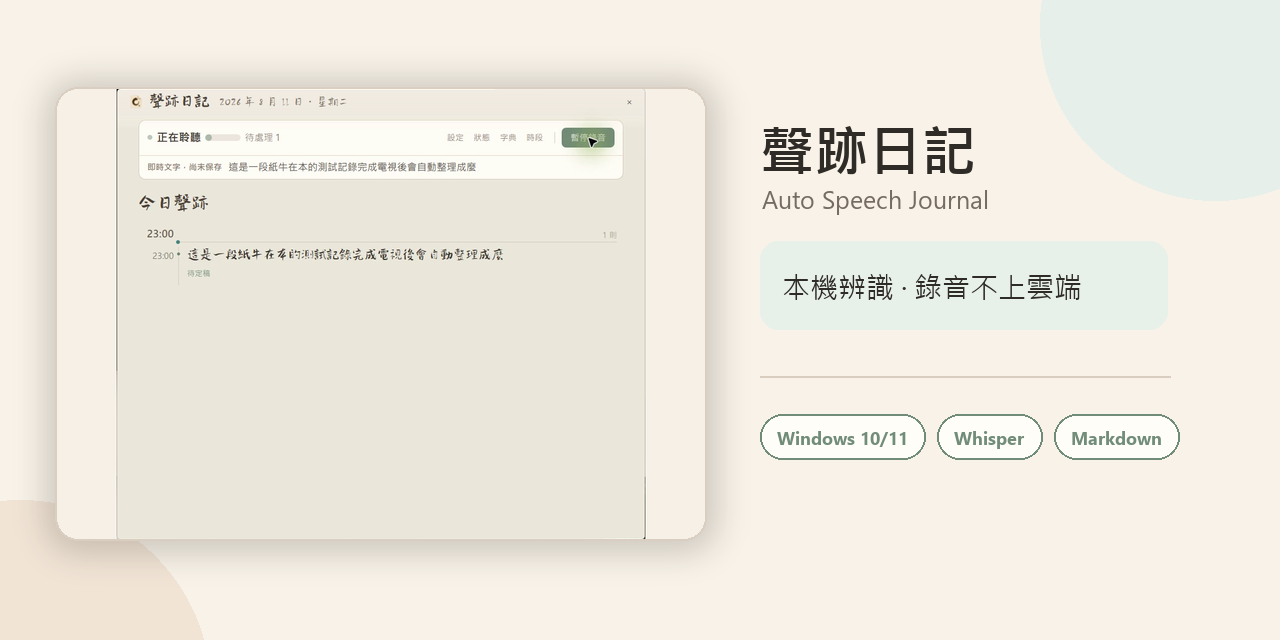Click the Windows 10/11 badge
The image size is (1280, 640).
coord(843,438)
